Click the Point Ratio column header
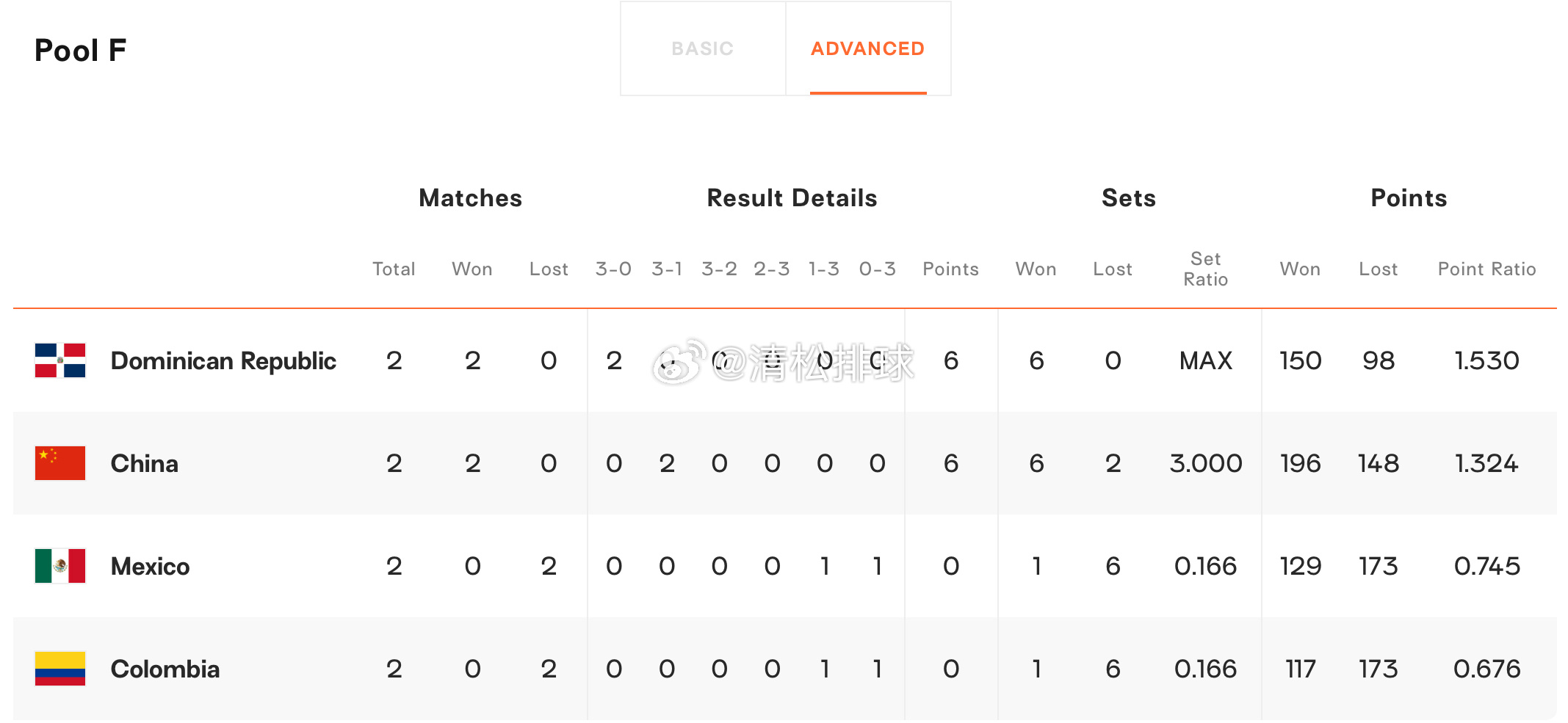The height and width of the screenshot is (723, 1568). tap(1486, 269)
